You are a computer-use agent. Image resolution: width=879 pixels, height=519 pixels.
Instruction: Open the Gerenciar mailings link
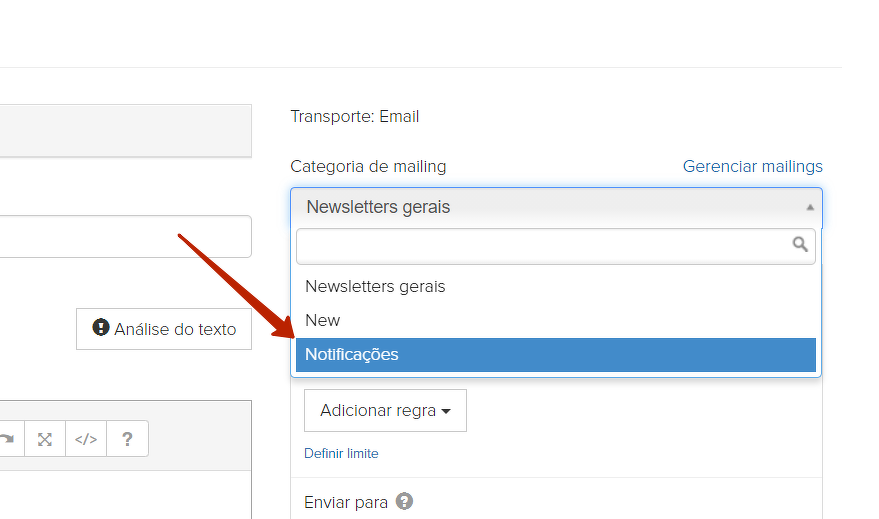tap(752, 166)
